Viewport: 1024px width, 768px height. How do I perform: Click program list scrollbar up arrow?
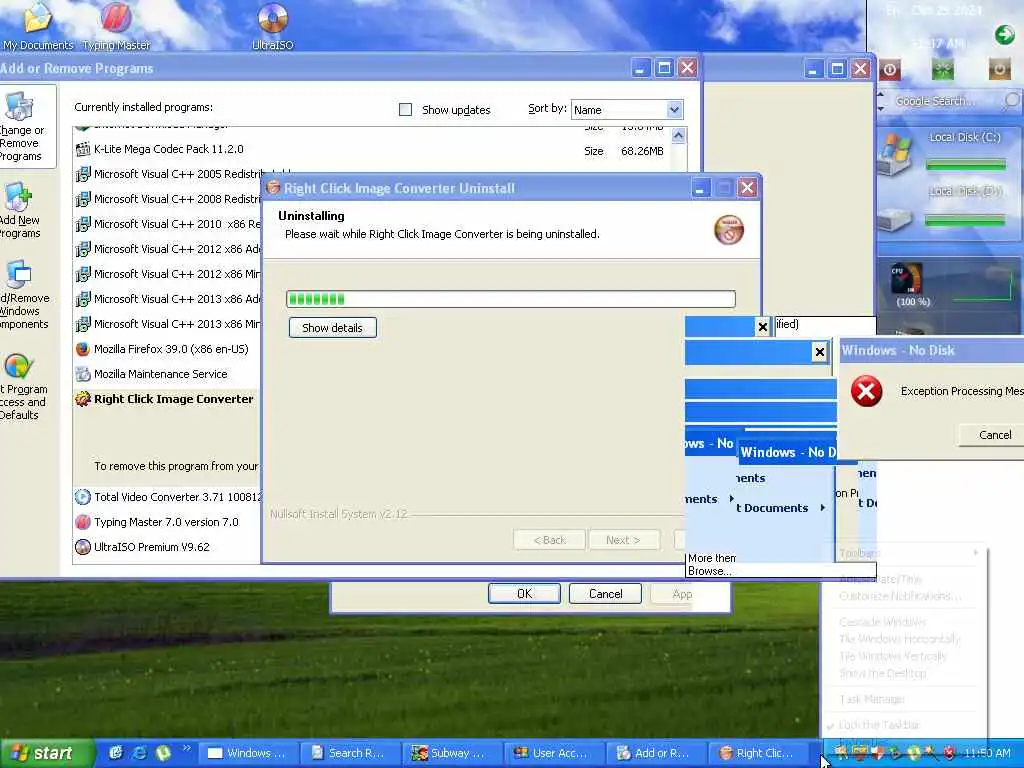(x=679, y=136)
